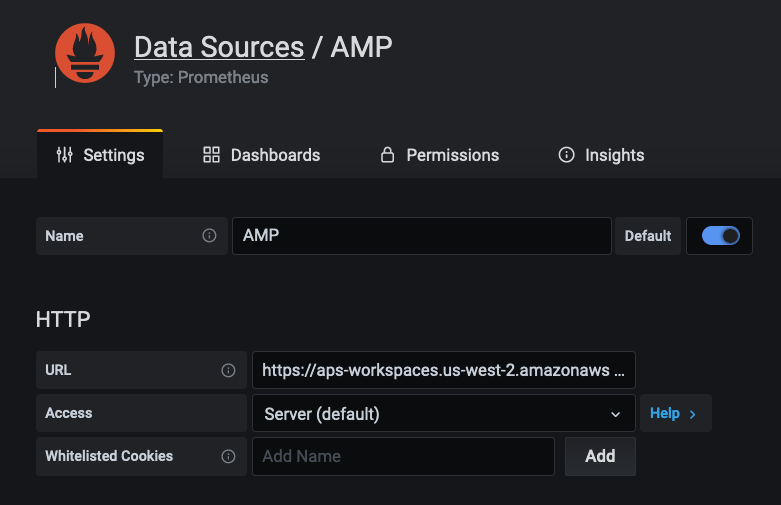781x505 pixels.
Task: Click the URL input field
Action: [x=443, y=370]
